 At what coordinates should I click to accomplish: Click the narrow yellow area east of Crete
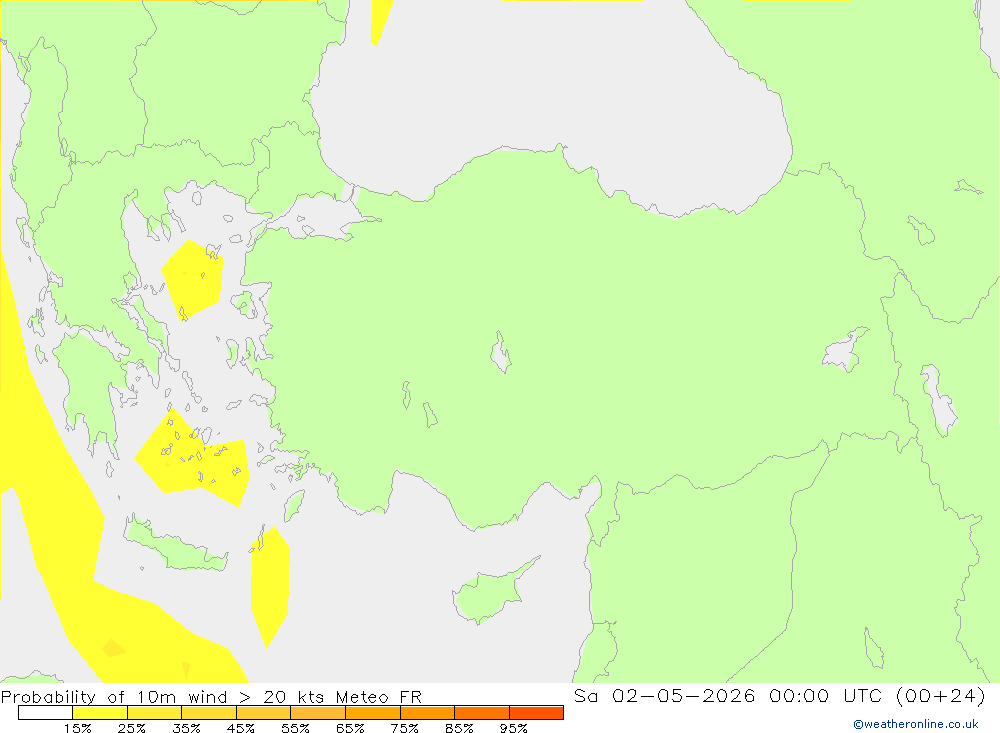[x=270, y=587]
